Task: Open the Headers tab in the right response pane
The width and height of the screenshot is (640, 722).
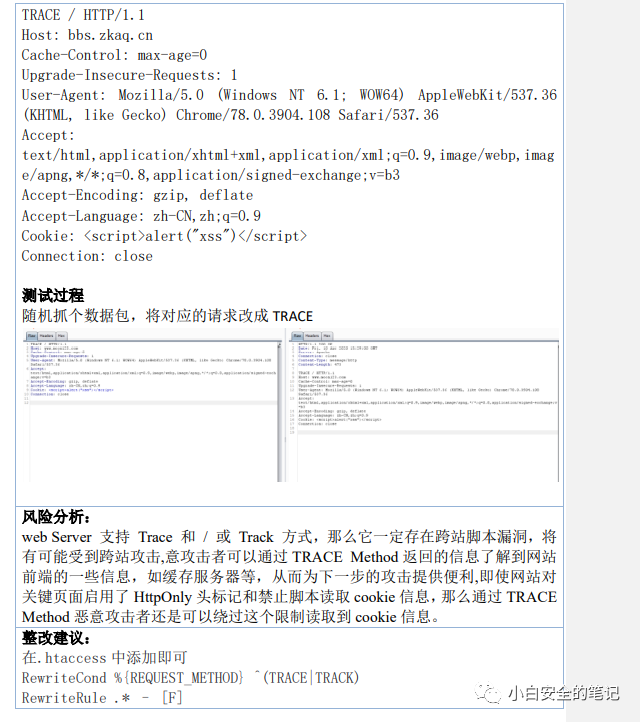Action: (312, 336)
